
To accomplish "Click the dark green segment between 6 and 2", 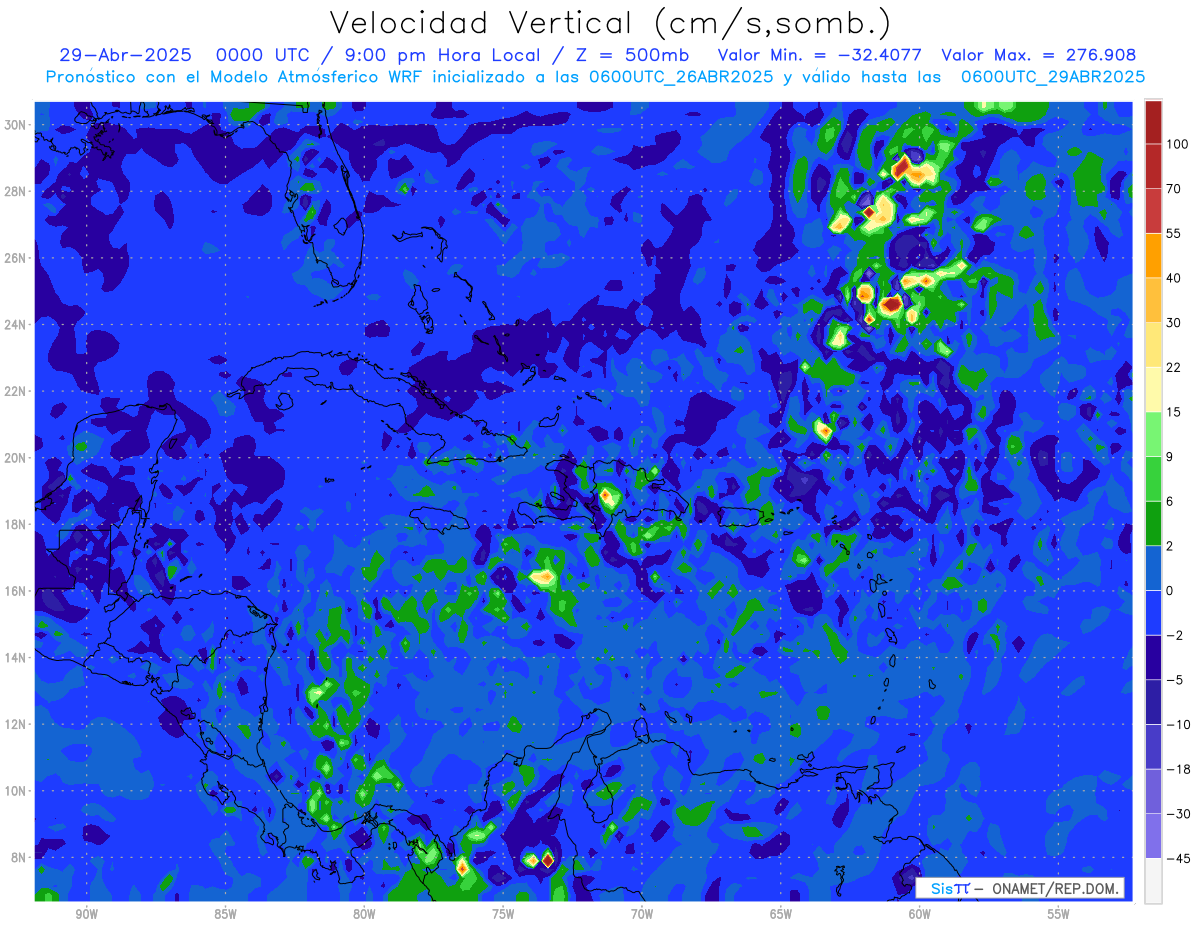I will click(1153, 522).
